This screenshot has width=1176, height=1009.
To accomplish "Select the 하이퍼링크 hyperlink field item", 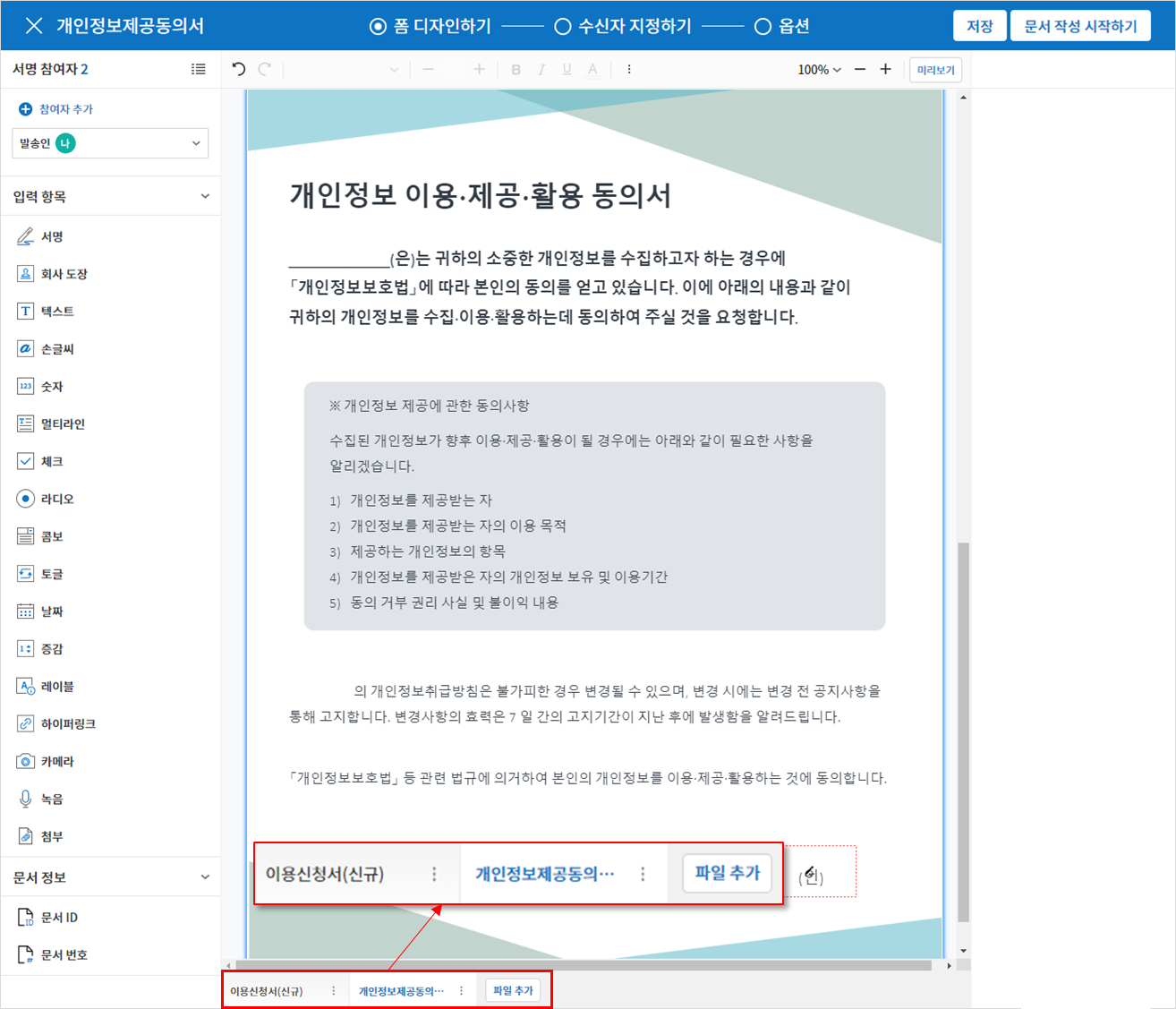I will click(56, 723).
